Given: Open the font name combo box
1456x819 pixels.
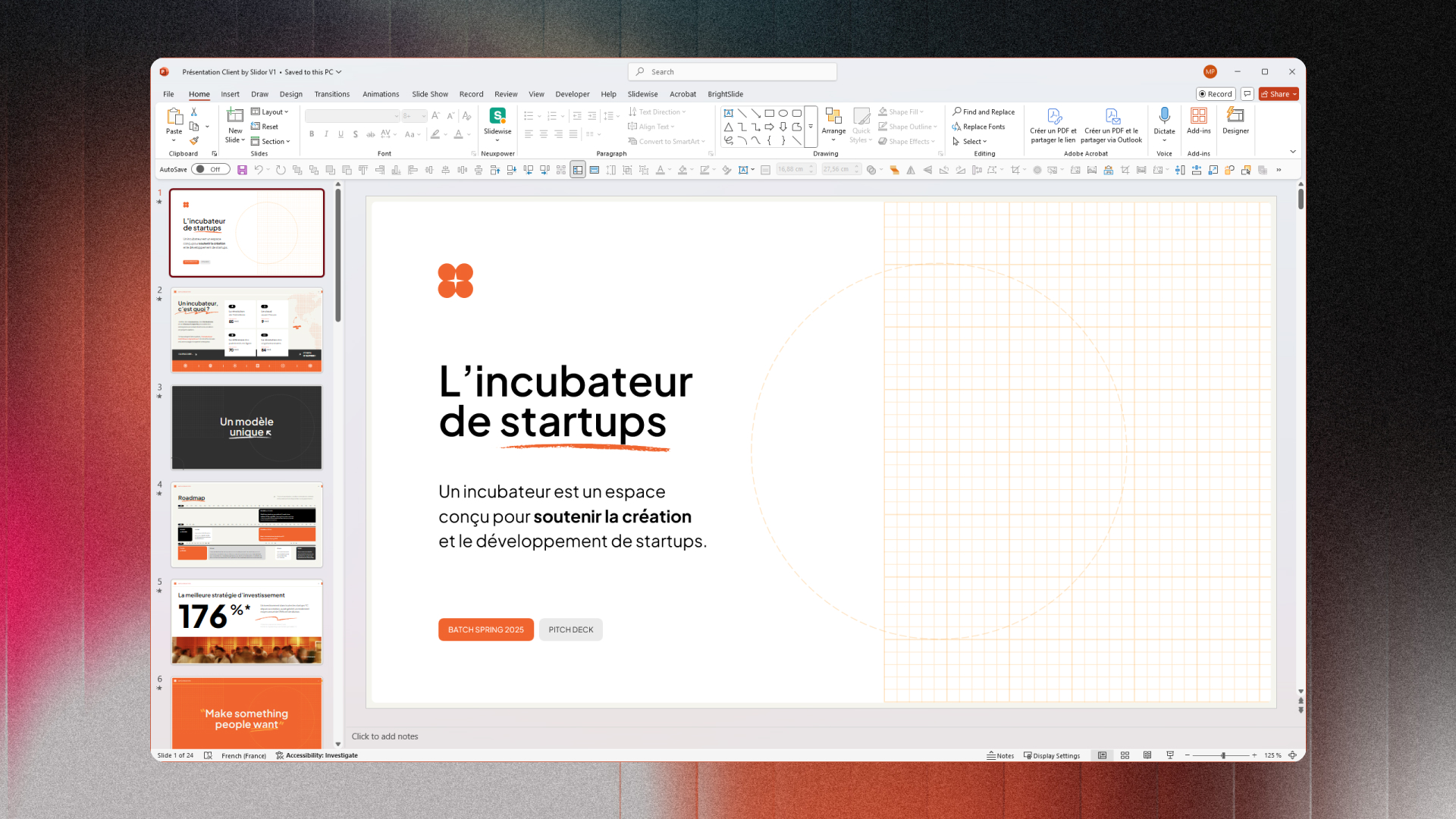Looking at the screenshot, I should point(353,116).
